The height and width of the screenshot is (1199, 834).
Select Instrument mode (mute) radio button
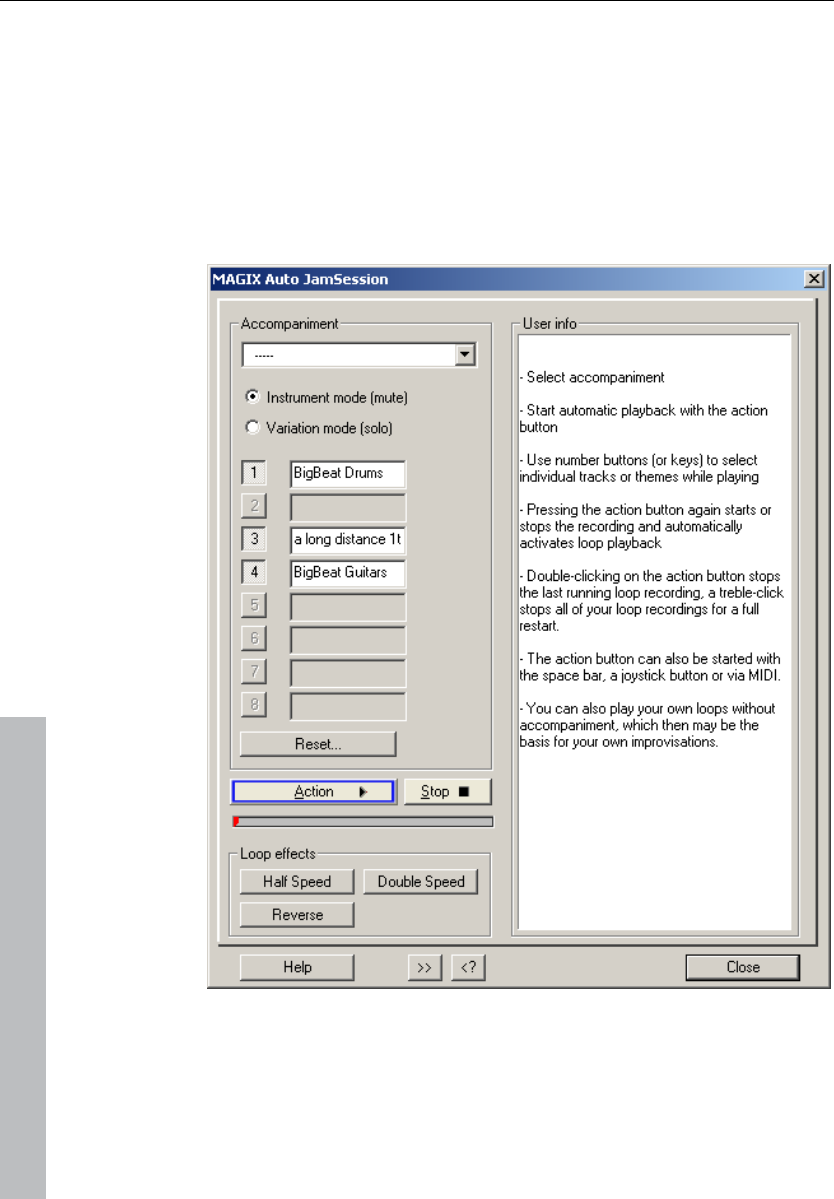click(252, 397)
